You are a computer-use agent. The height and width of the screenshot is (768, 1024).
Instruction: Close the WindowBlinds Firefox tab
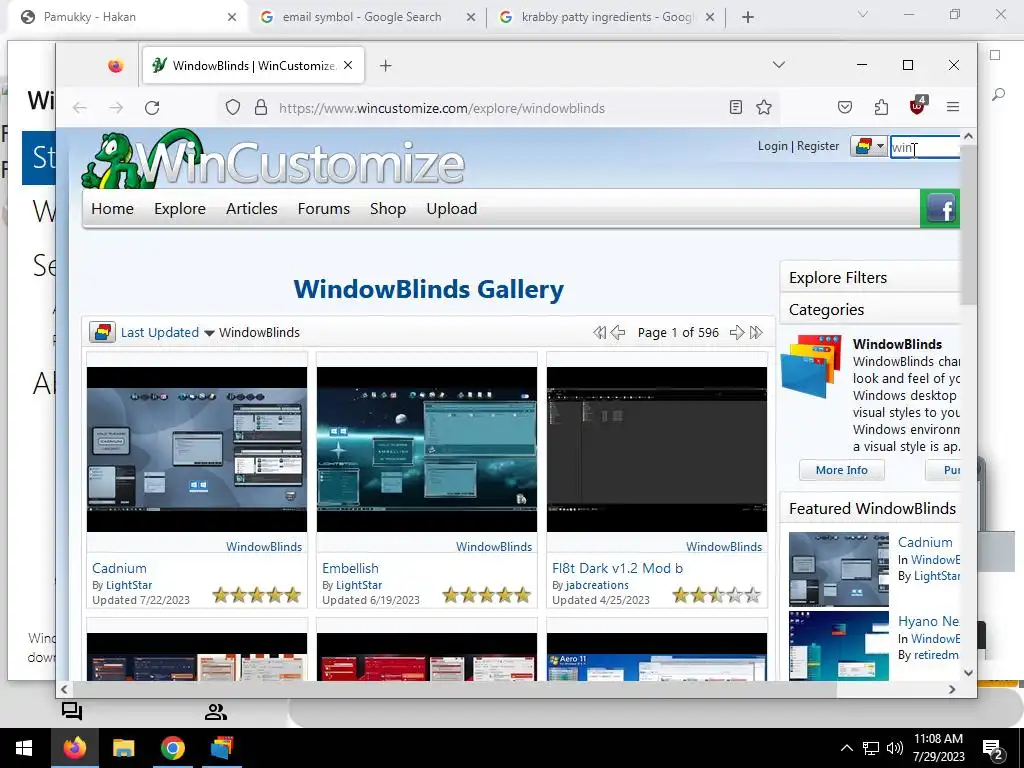coord(348,65)
